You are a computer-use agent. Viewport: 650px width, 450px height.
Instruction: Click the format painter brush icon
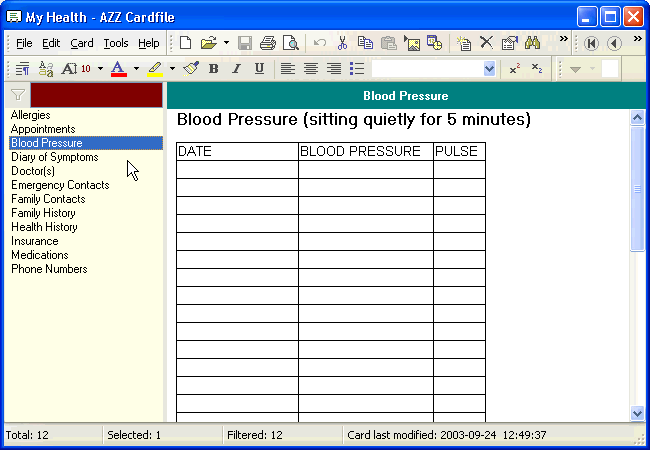coord(191,68)
